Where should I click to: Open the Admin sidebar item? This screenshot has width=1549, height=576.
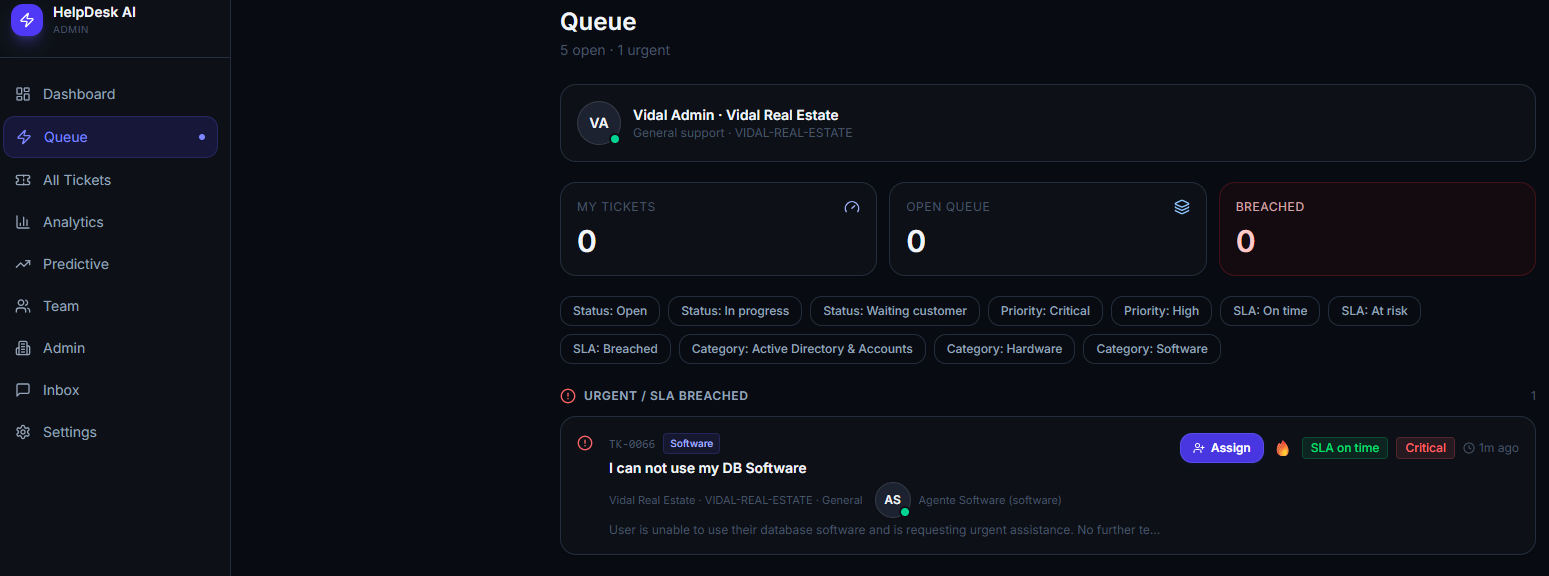(110, 348)
